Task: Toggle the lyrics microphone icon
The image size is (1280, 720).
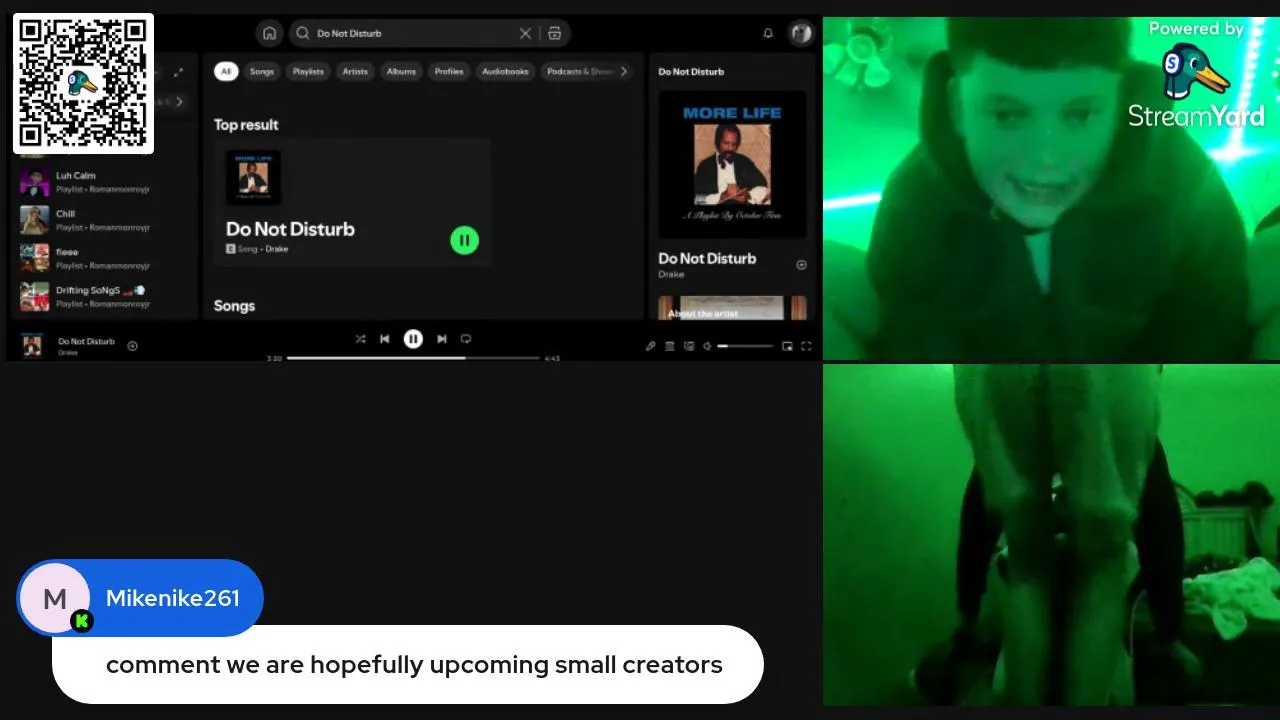Action: [x=651, y=346]
